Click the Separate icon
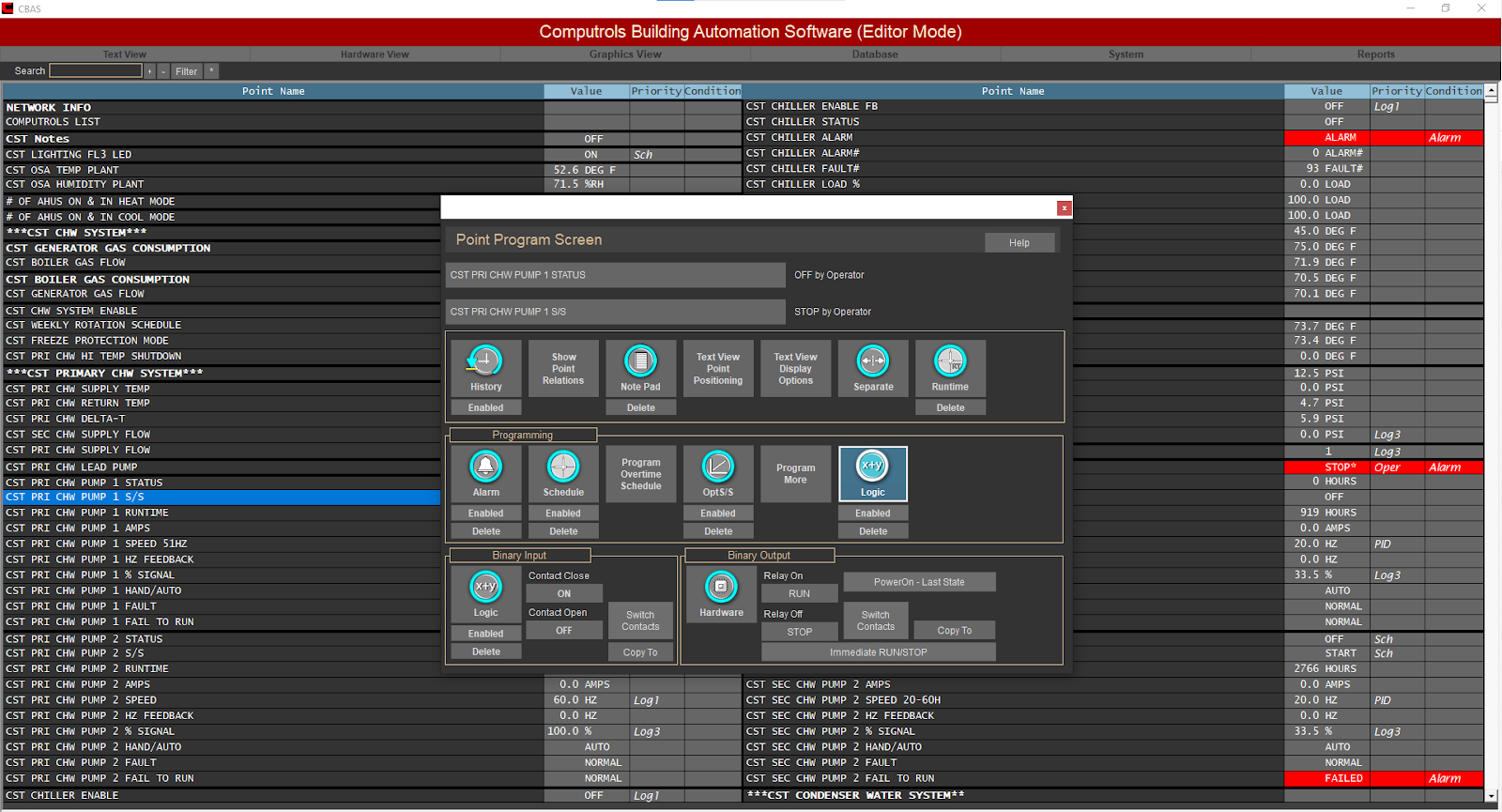The height and width of the screenshot is (812, 1502). point(873,368)
